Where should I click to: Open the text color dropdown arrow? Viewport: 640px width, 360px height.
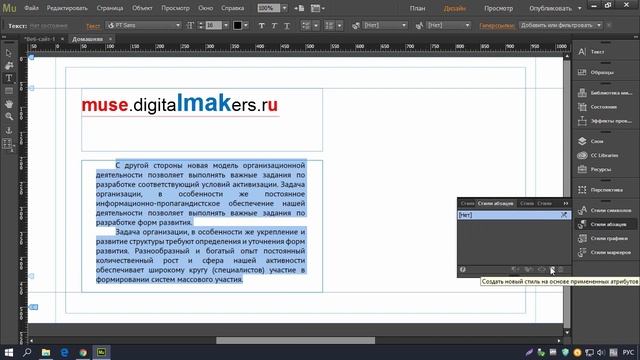246,25
